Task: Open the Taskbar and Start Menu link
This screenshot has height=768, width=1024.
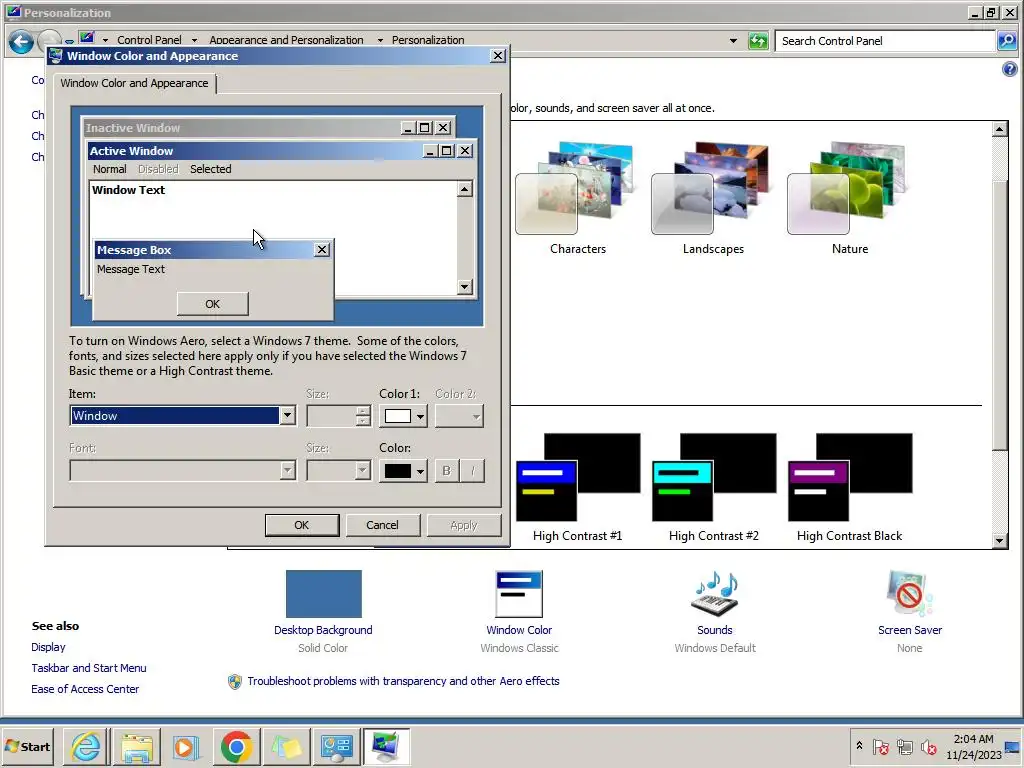Action: [89, 668]
